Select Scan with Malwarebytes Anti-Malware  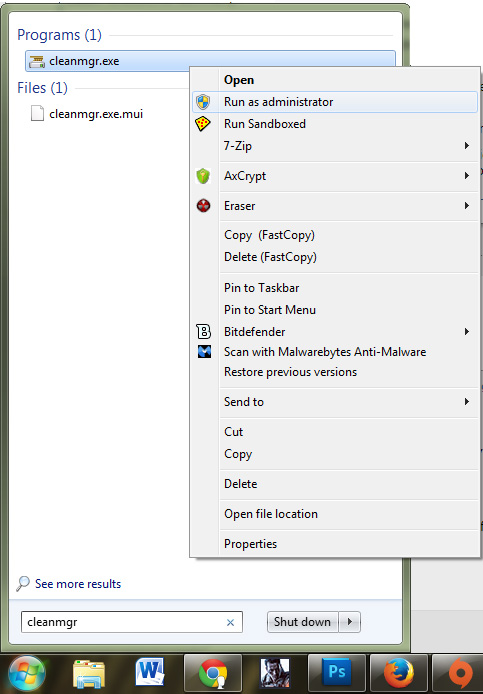[335, 352]
